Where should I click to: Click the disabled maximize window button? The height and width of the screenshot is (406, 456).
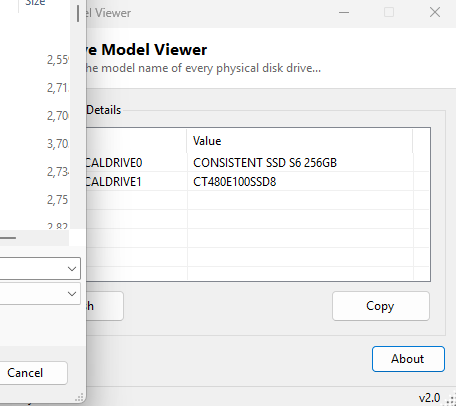(x=389, y=13)
